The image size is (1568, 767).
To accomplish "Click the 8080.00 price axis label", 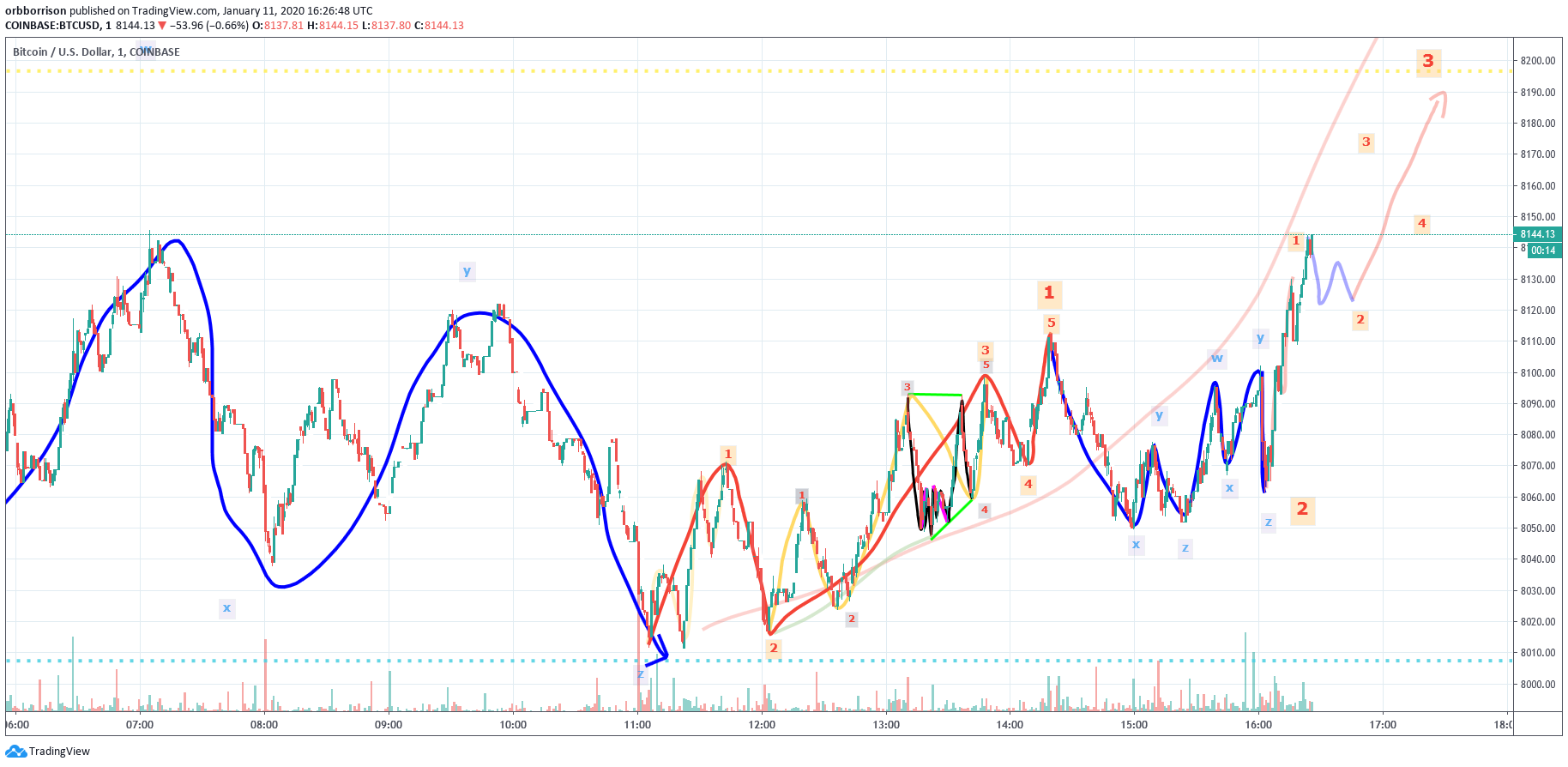I will pyautogui.click(x=1538, y=435).
